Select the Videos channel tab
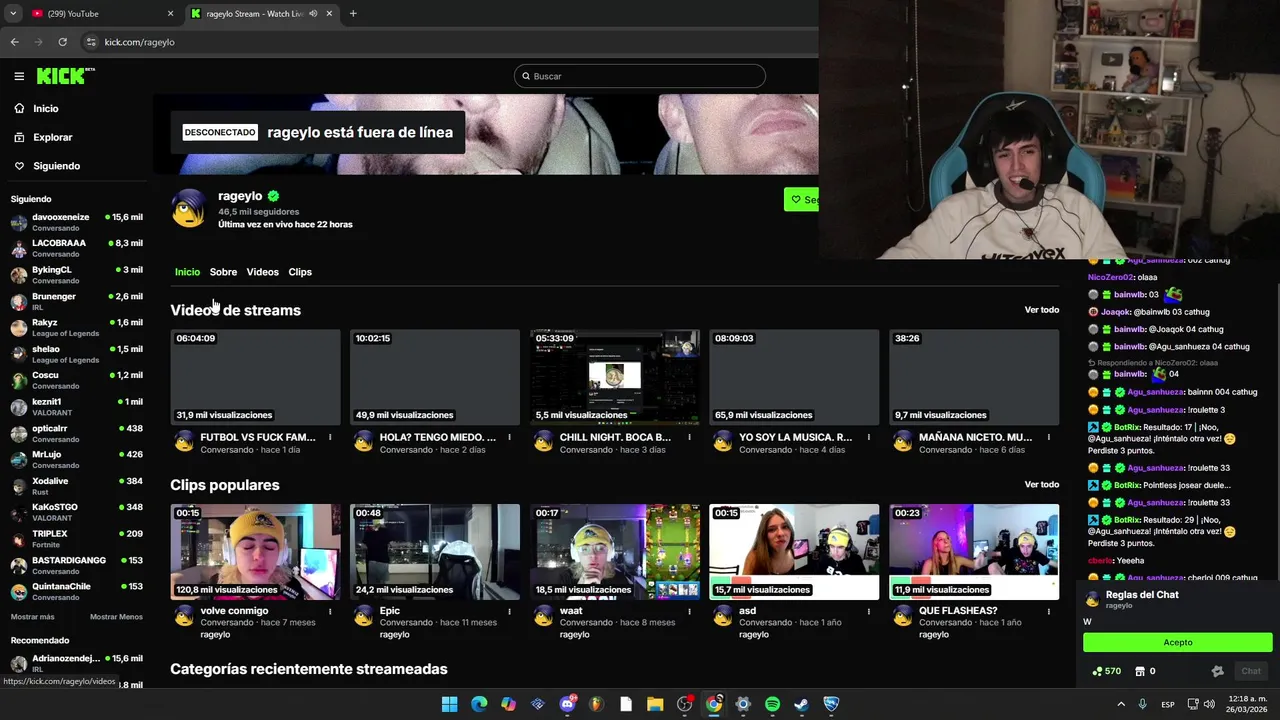Viewport: 1280px width, 720px height. tap(262, 272)
